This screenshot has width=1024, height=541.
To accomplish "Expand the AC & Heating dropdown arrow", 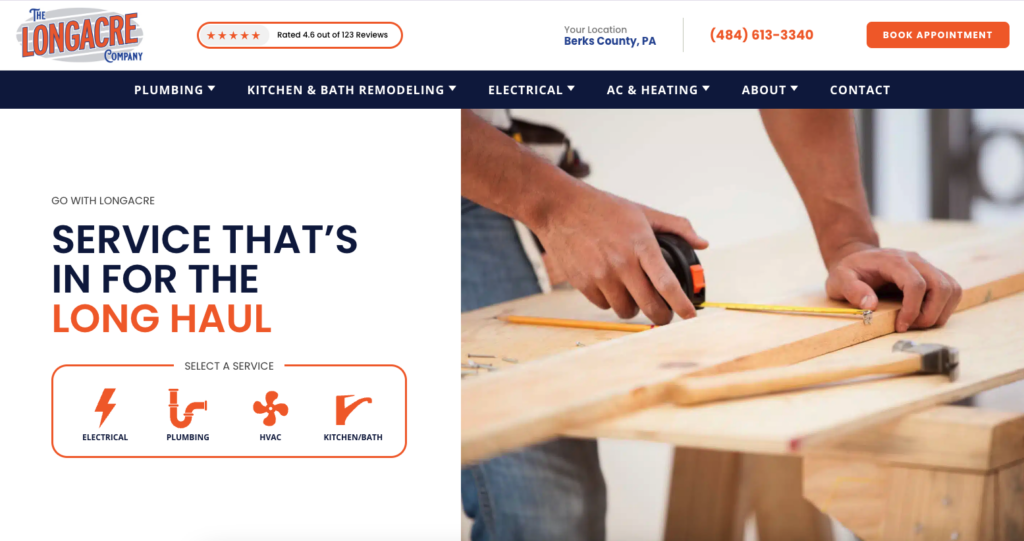I will (706, 88).
